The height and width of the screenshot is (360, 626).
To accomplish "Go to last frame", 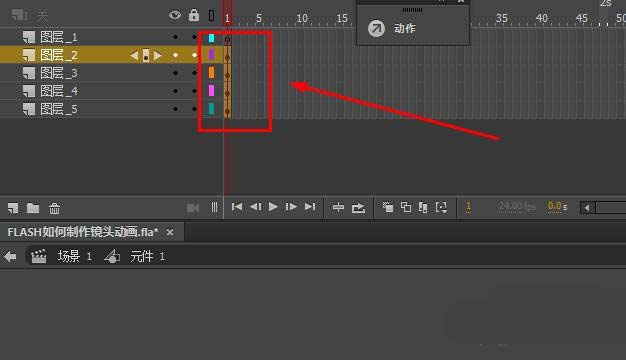I will coord(310,207).
